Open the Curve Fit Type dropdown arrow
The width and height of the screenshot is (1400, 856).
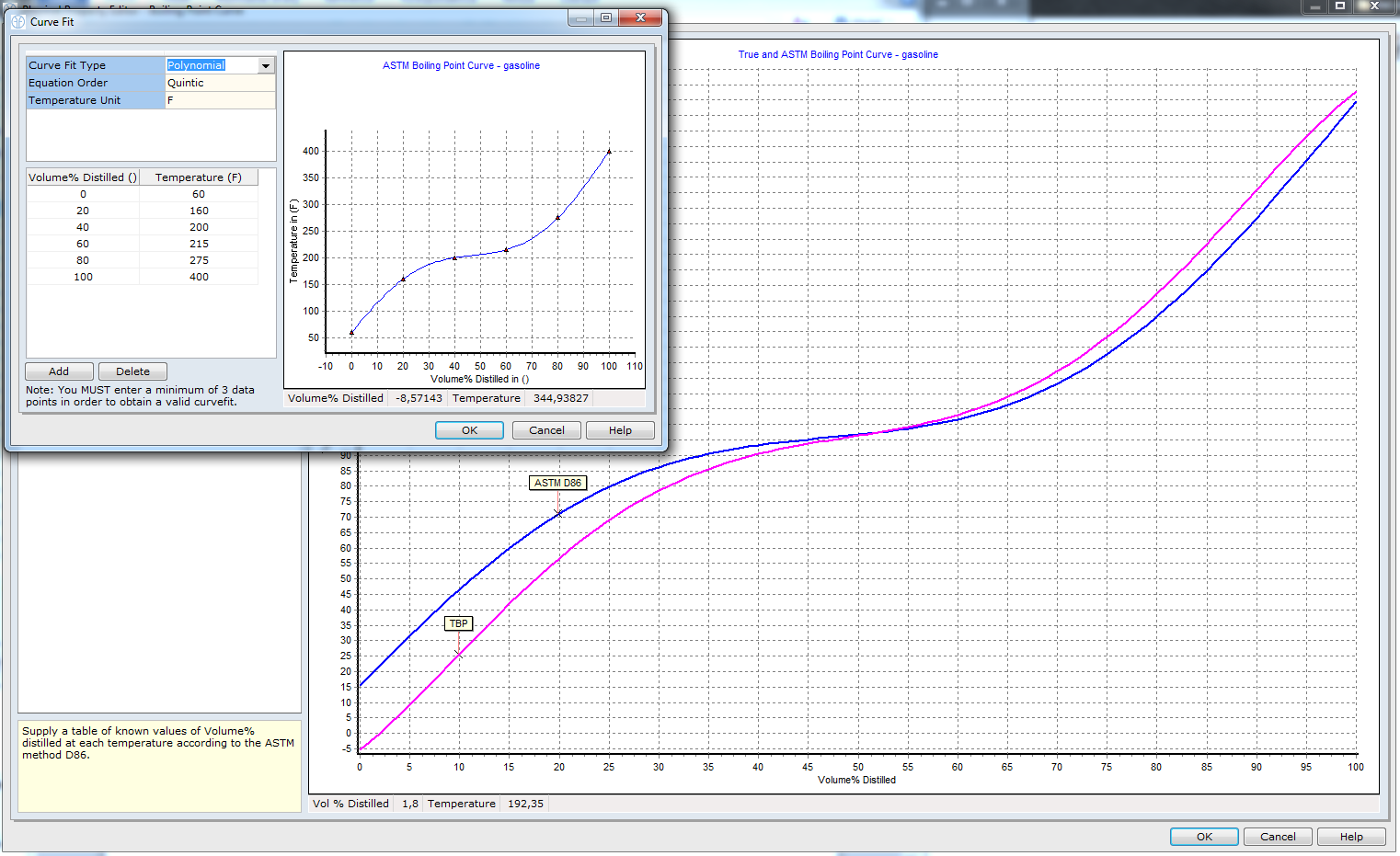[x=266, y=65]
